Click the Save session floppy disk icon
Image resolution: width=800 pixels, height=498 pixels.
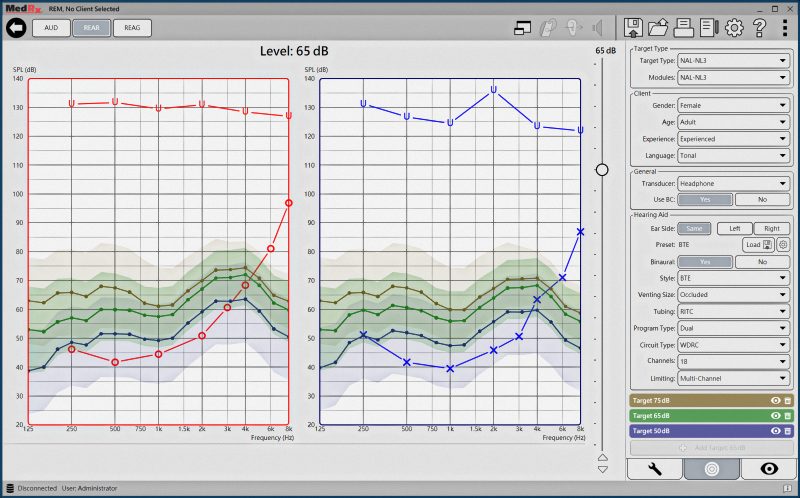[x=632, y=27]
